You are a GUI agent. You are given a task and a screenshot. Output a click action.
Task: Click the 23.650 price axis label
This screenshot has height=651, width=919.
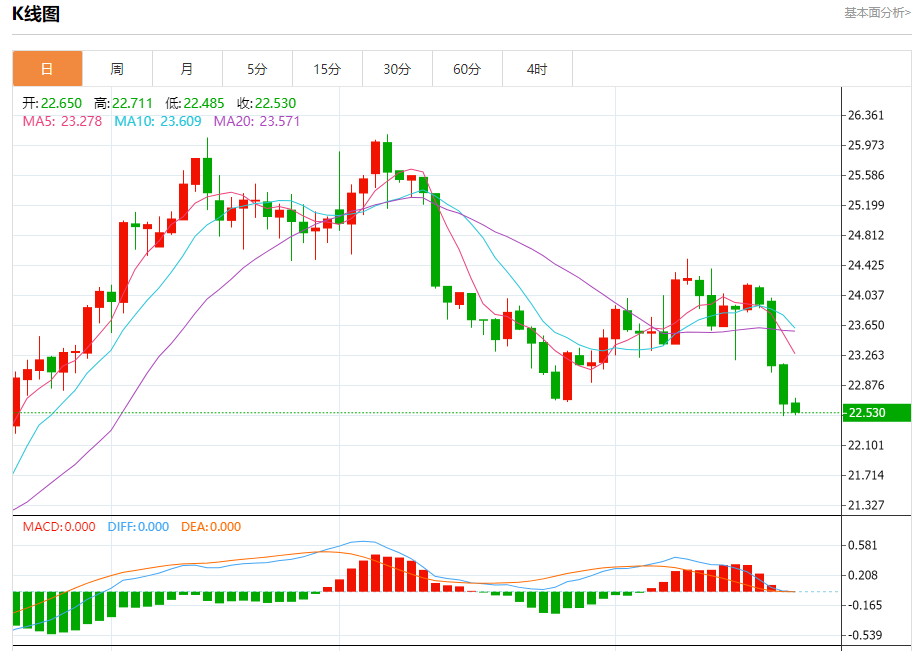pos(866,325)
